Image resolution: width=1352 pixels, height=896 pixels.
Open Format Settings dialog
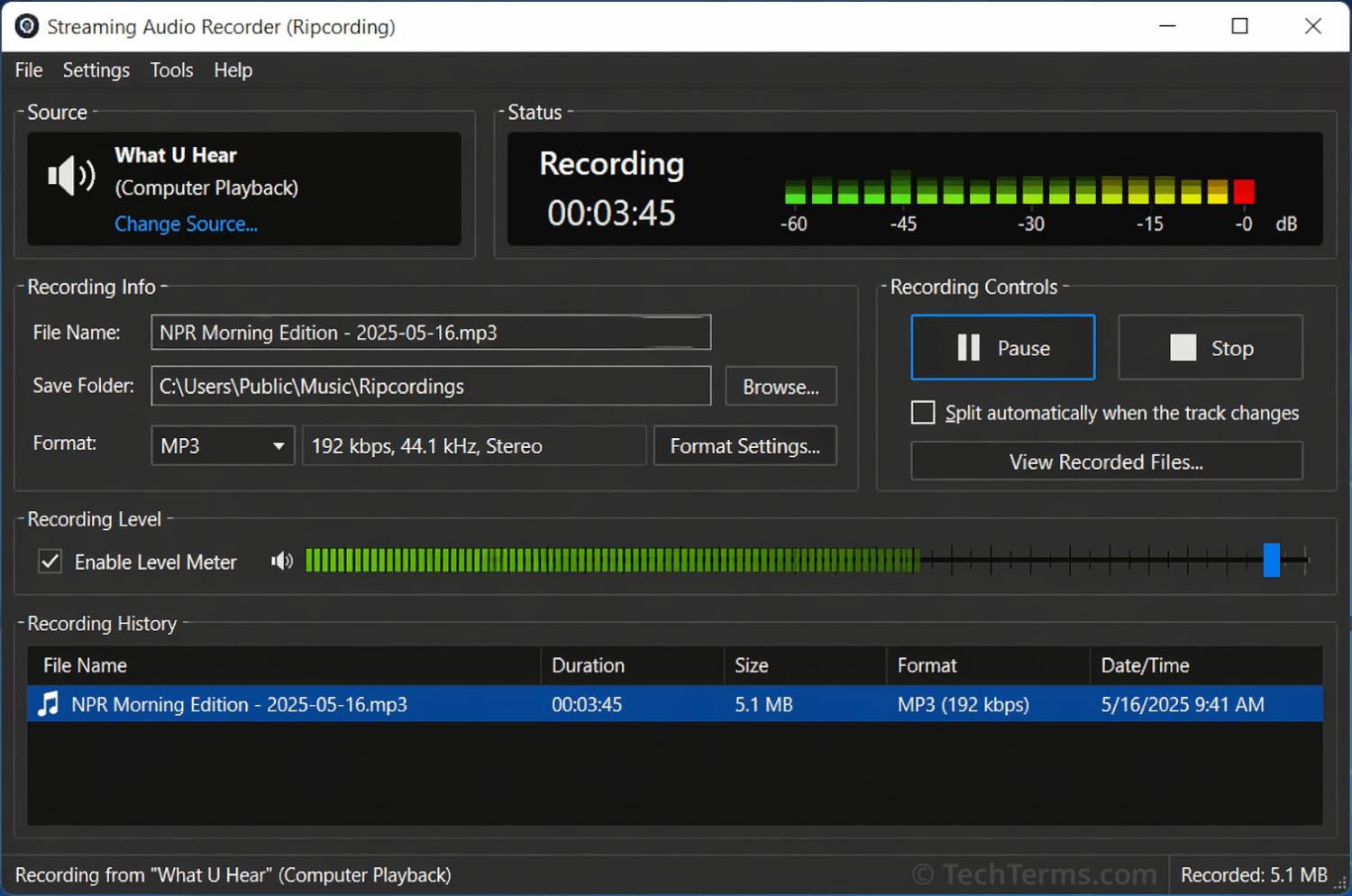(745, 445)
